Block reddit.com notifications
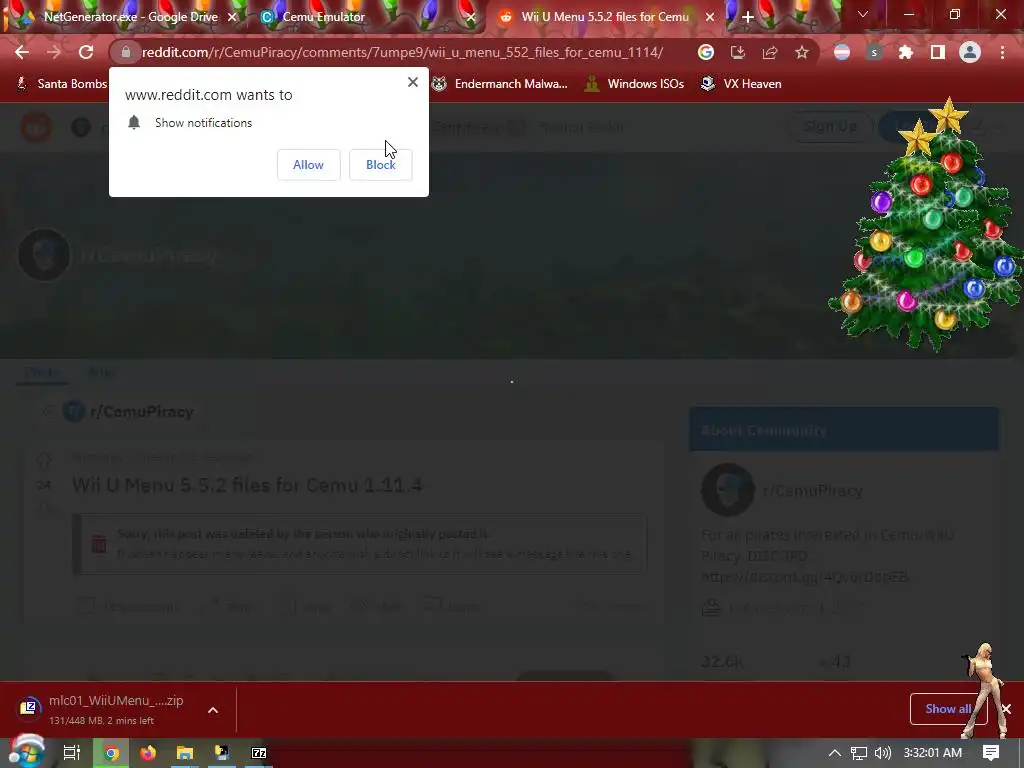 click(x=381, y=165)
